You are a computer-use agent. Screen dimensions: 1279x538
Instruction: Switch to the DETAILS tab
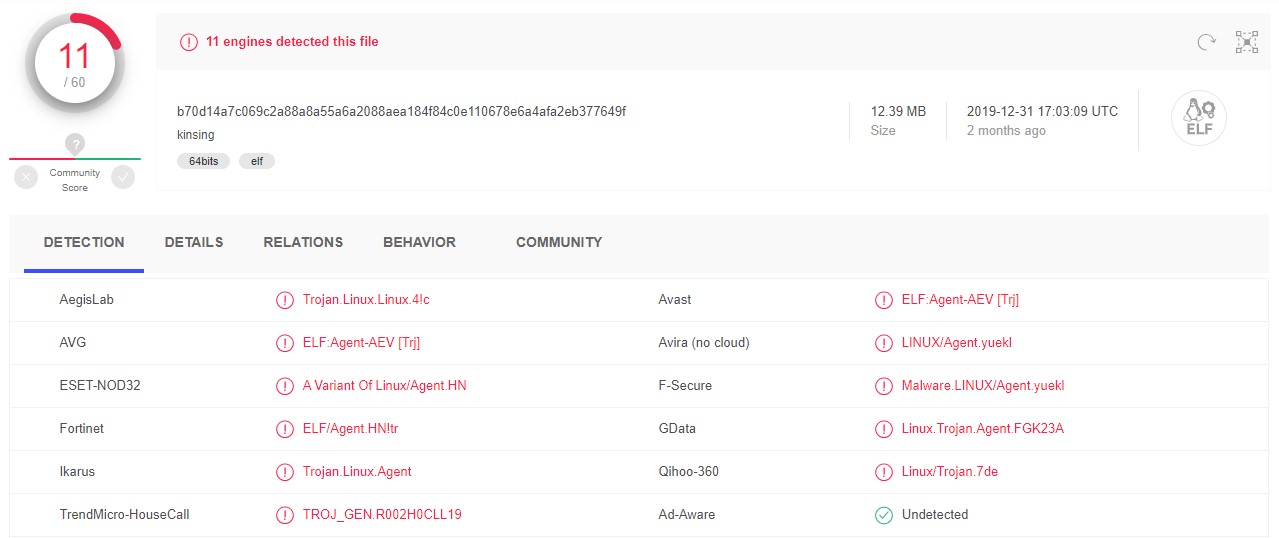(x=194, y=243)
